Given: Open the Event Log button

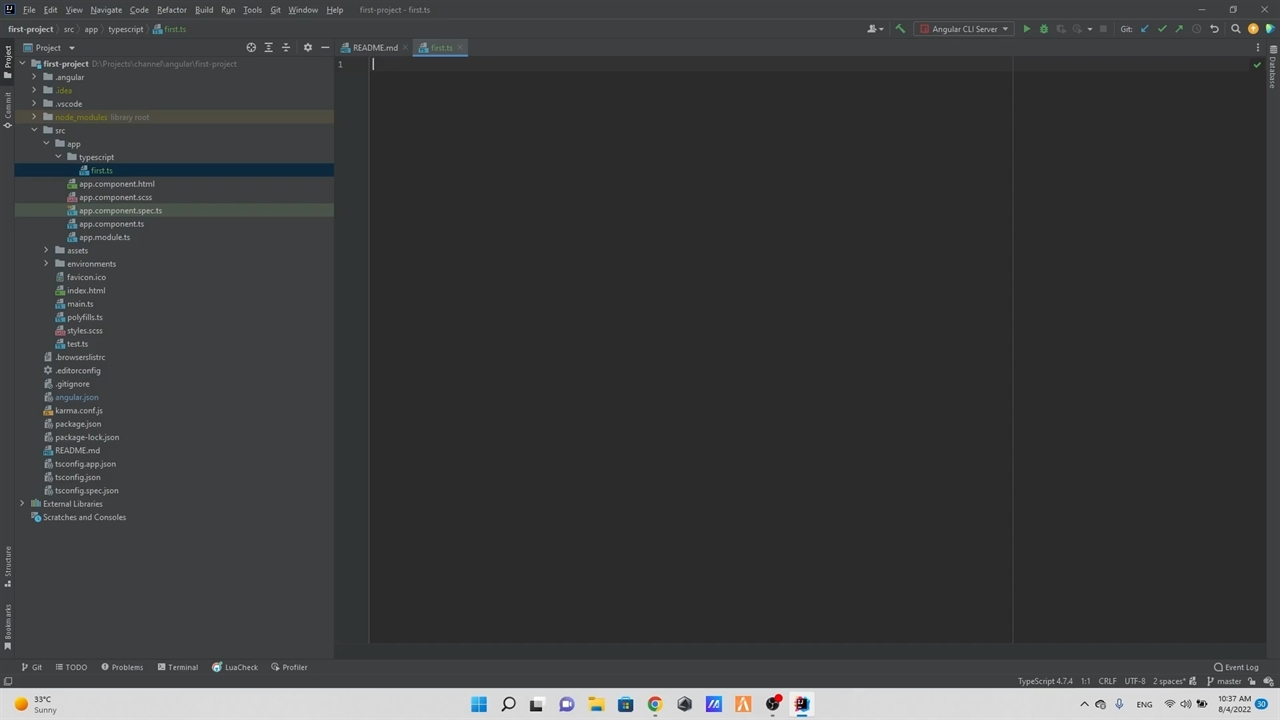Looking at the screenshot, I should pos(1236,667).
